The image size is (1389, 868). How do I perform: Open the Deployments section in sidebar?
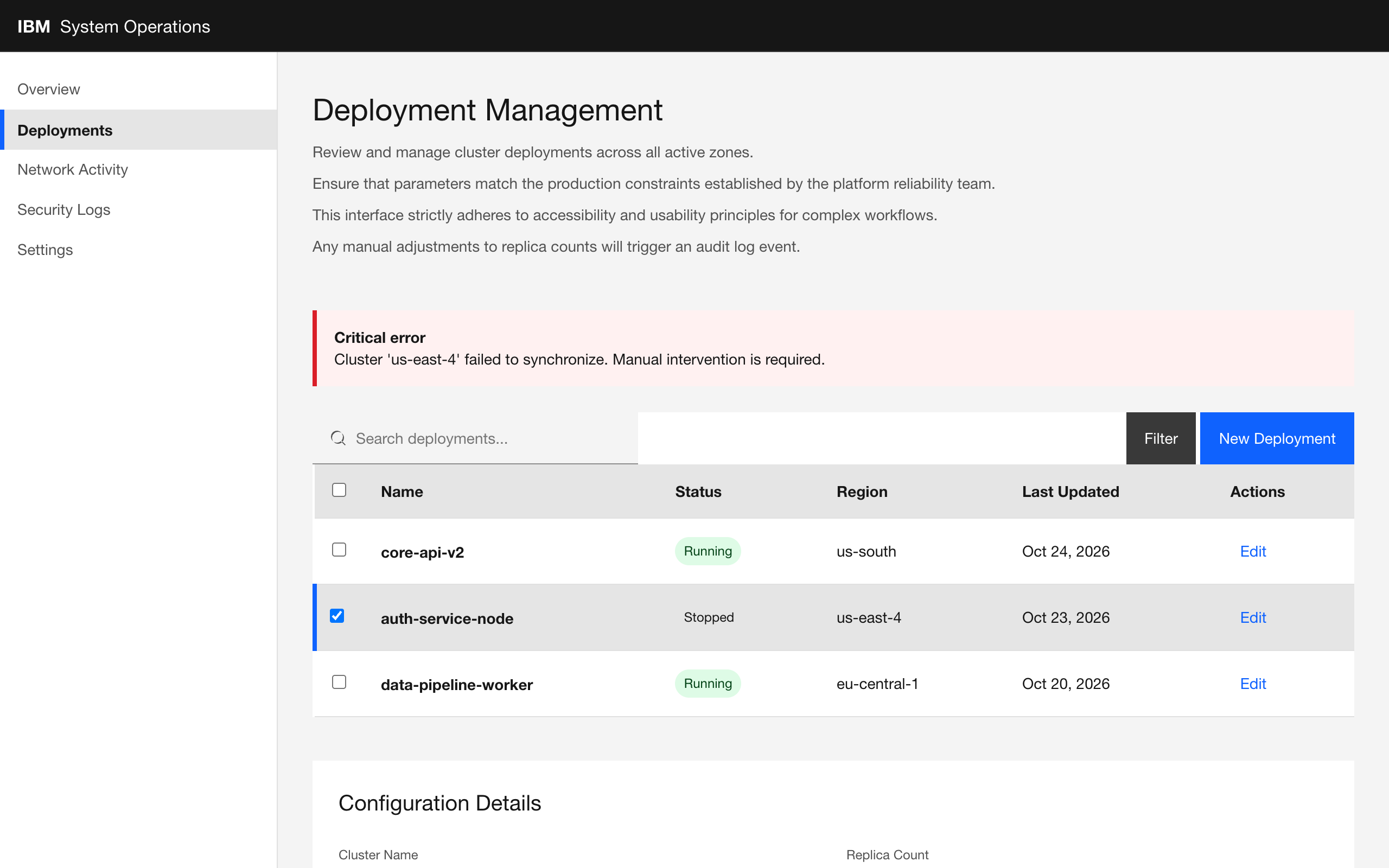point(65,130)
